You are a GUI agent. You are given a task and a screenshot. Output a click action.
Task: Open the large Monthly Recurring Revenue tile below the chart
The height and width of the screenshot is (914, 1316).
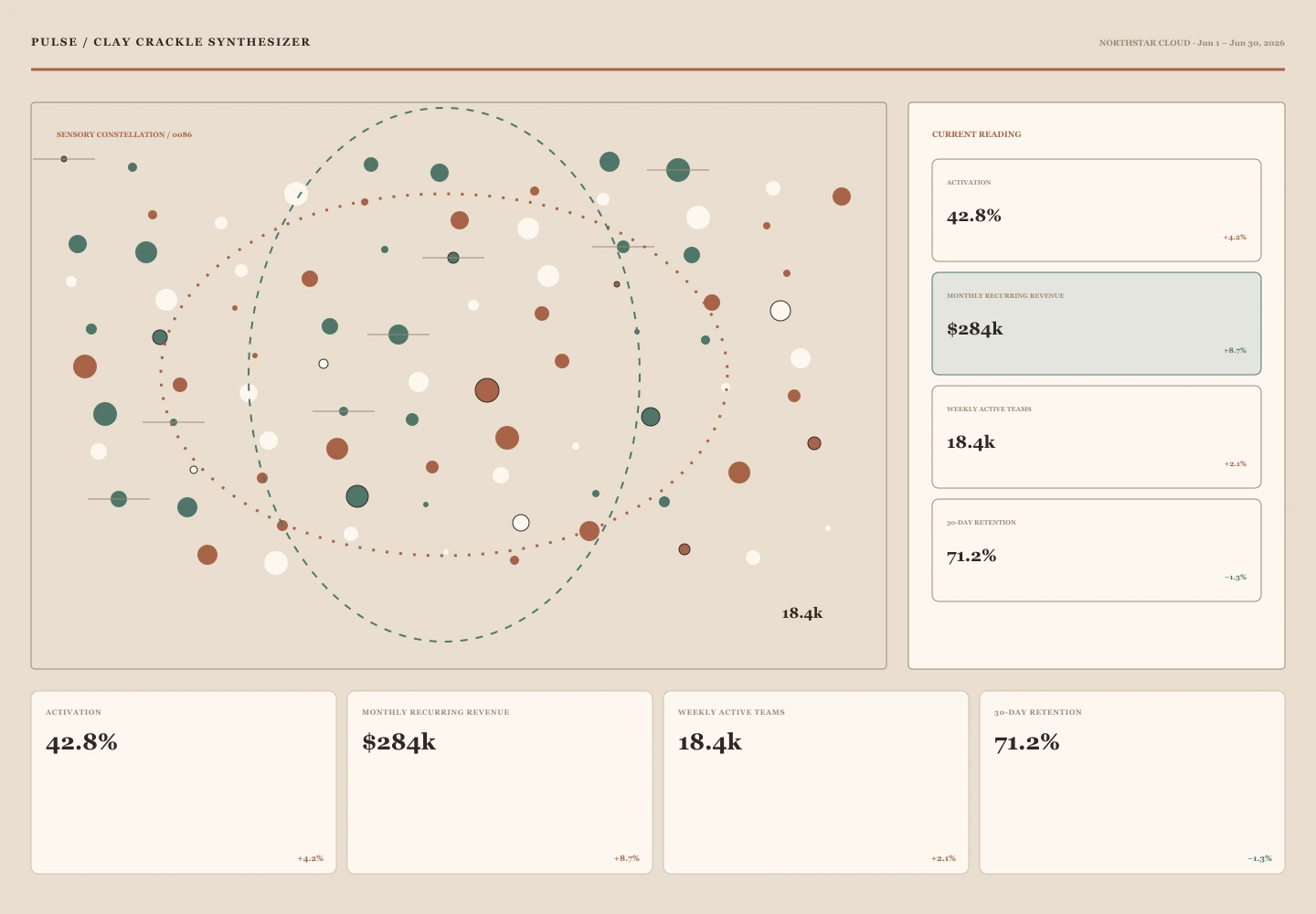click(500, 782)
